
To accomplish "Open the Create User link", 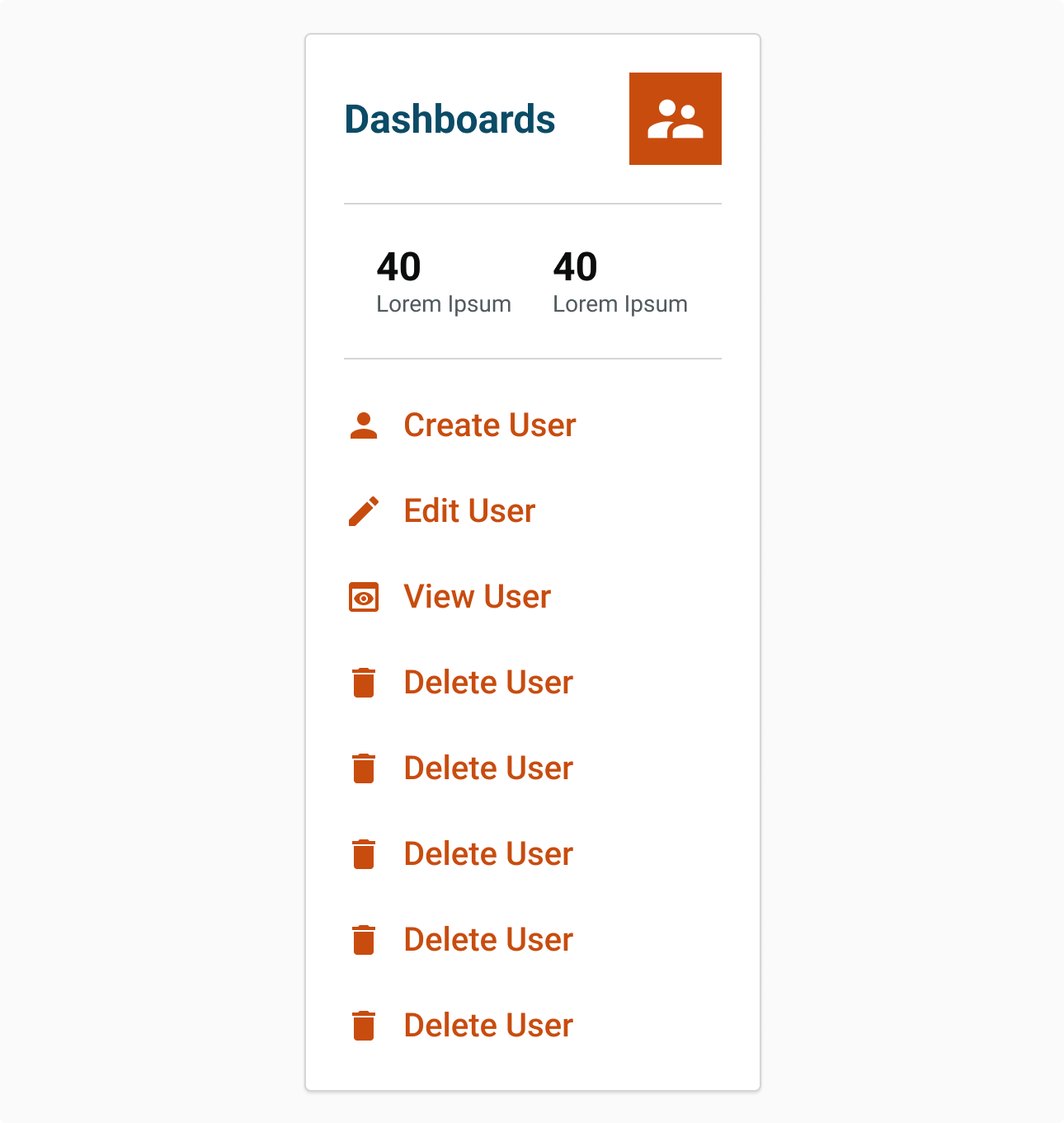I will [x=489, y=425].
